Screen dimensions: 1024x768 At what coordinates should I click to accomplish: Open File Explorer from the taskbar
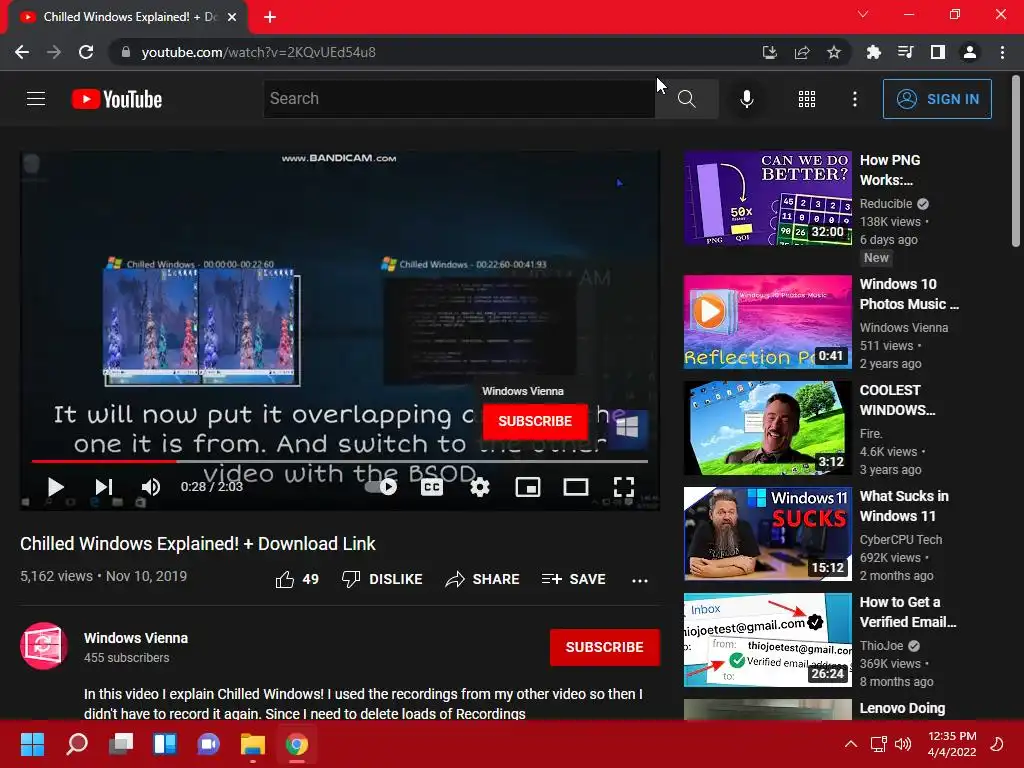[253, 744]
